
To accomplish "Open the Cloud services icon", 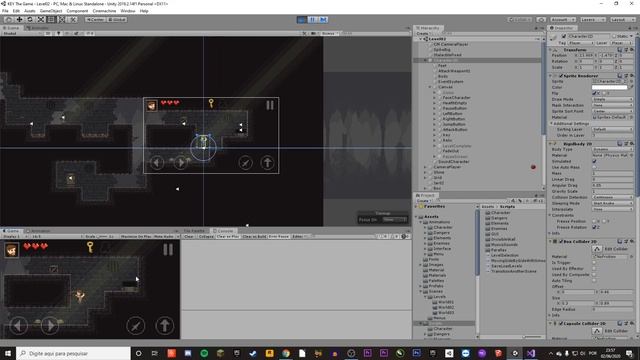I will tap(541, 20).
